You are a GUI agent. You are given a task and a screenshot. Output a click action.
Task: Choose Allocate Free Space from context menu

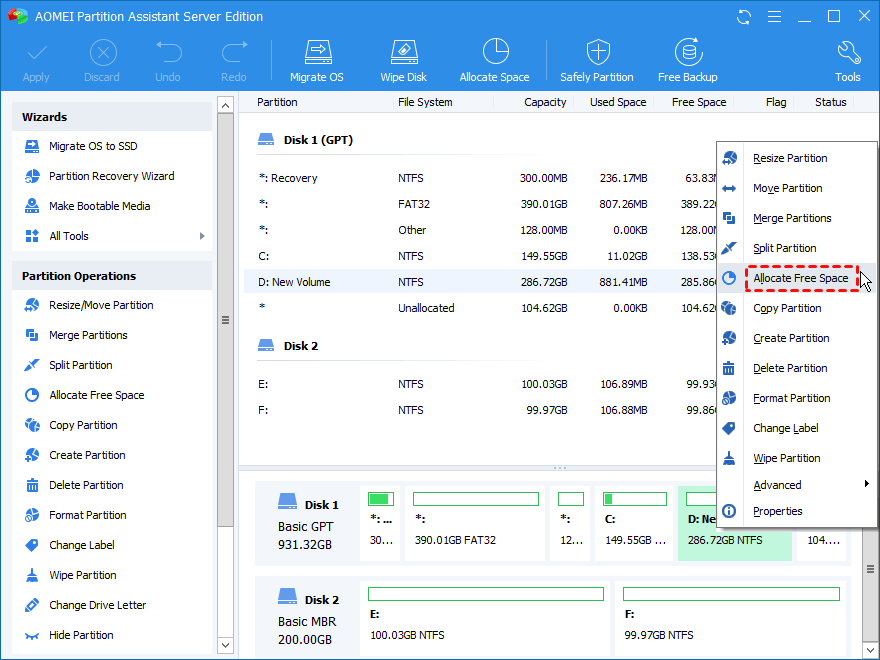point(800,278)
